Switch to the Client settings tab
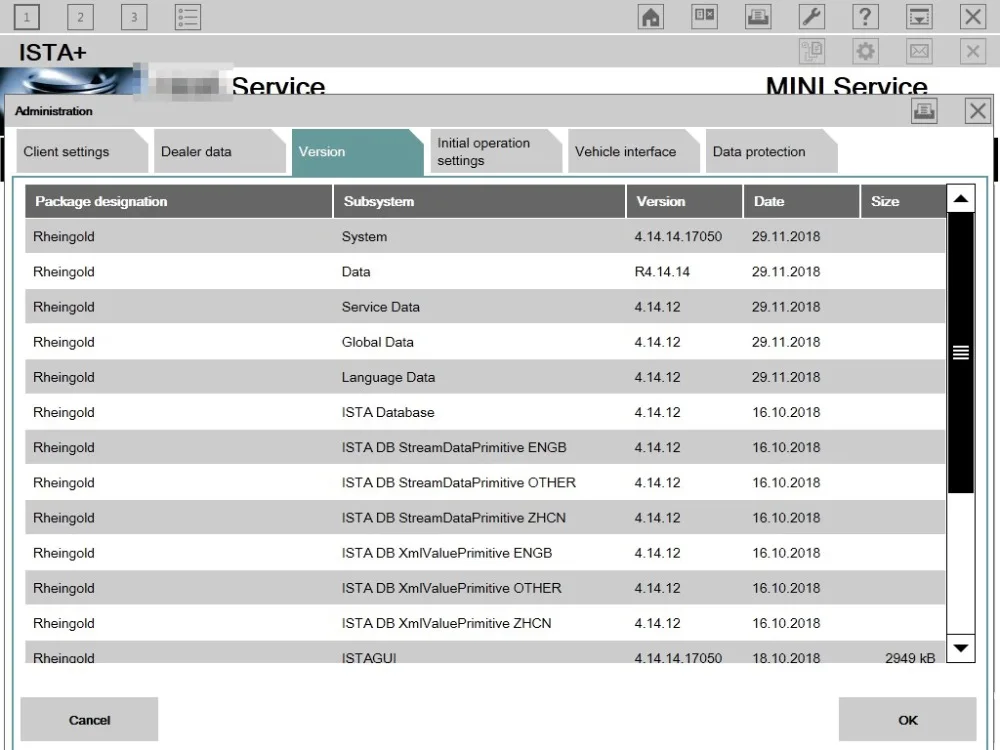This screenshot has width=1000, height=750. pos(82,151)
